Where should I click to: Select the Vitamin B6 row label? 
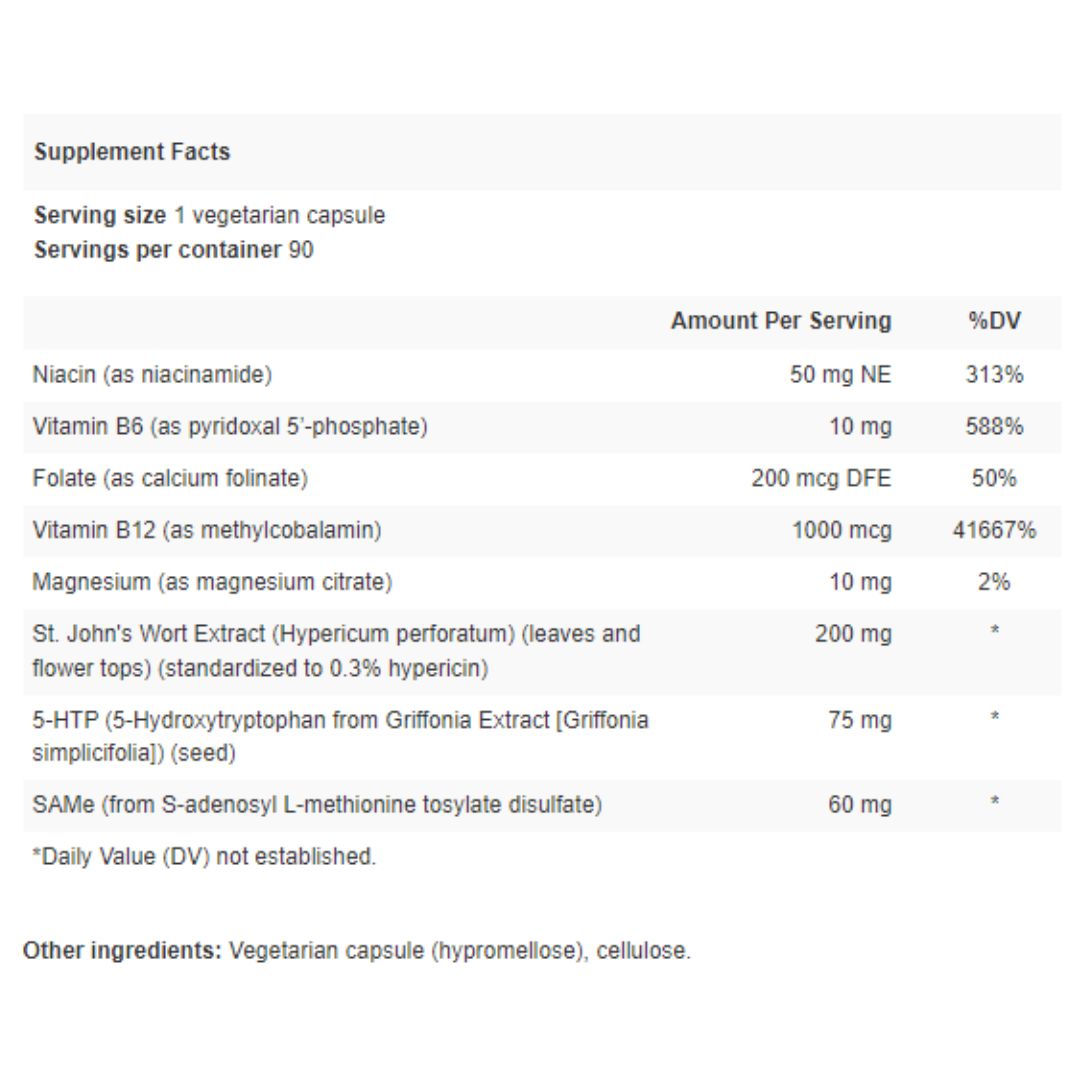[230, 427]
